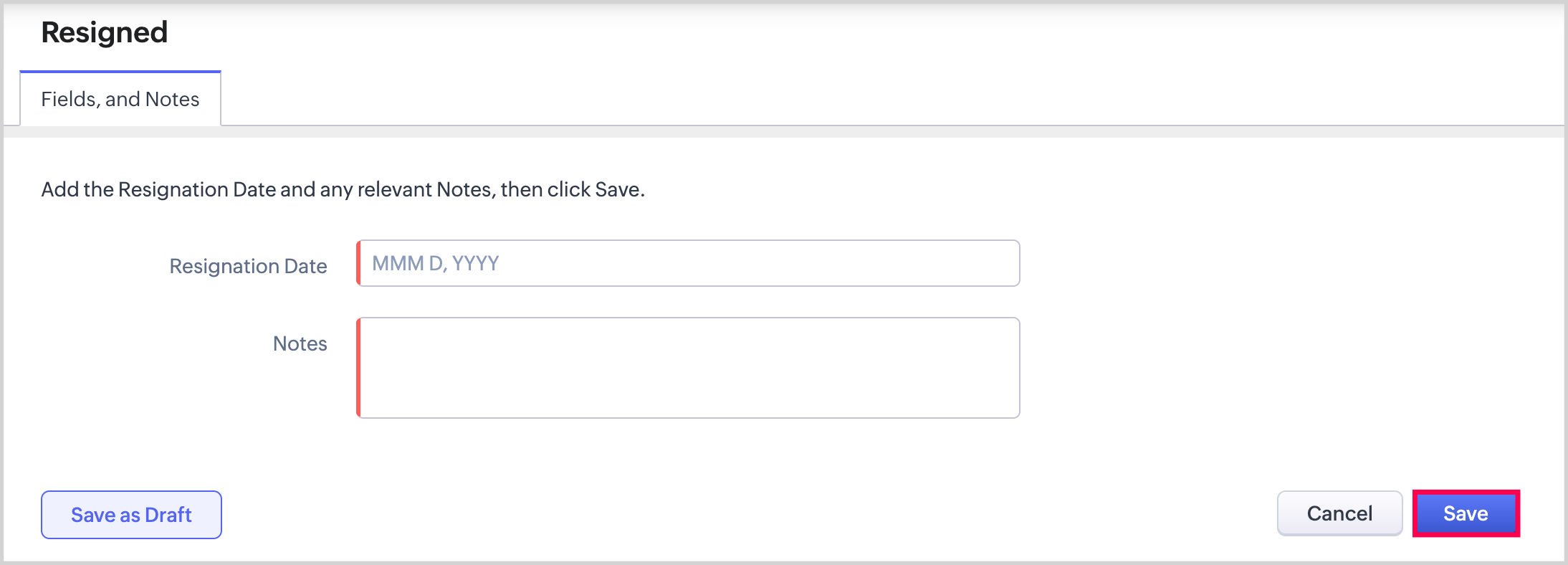1568x565 pixels.
Task: Click red required marker on Resignation Date
Action: [x=358, y=263]
